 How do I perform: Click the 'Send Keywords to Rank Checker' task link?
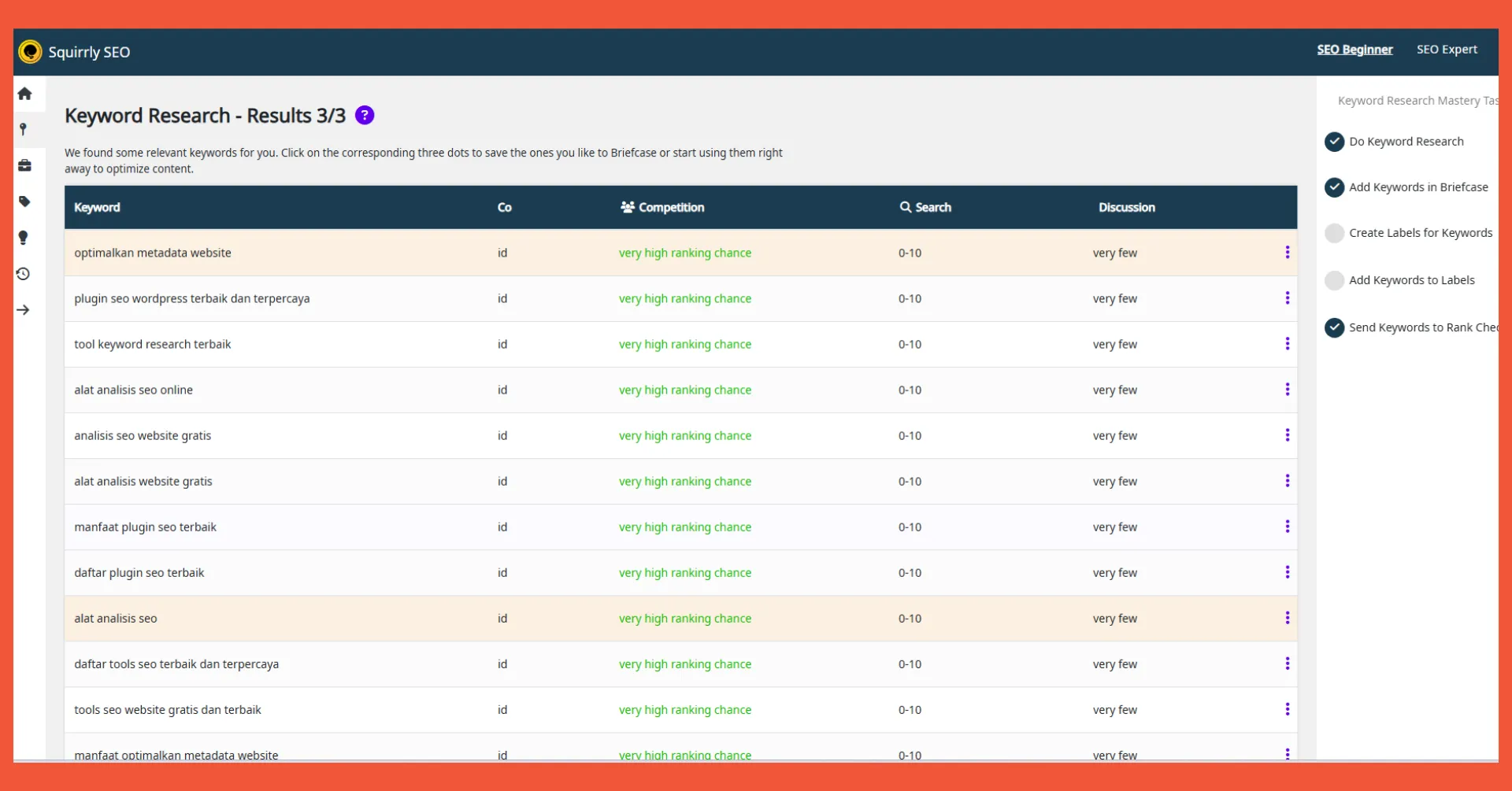pyautogui.click(x=1422, y=327)
